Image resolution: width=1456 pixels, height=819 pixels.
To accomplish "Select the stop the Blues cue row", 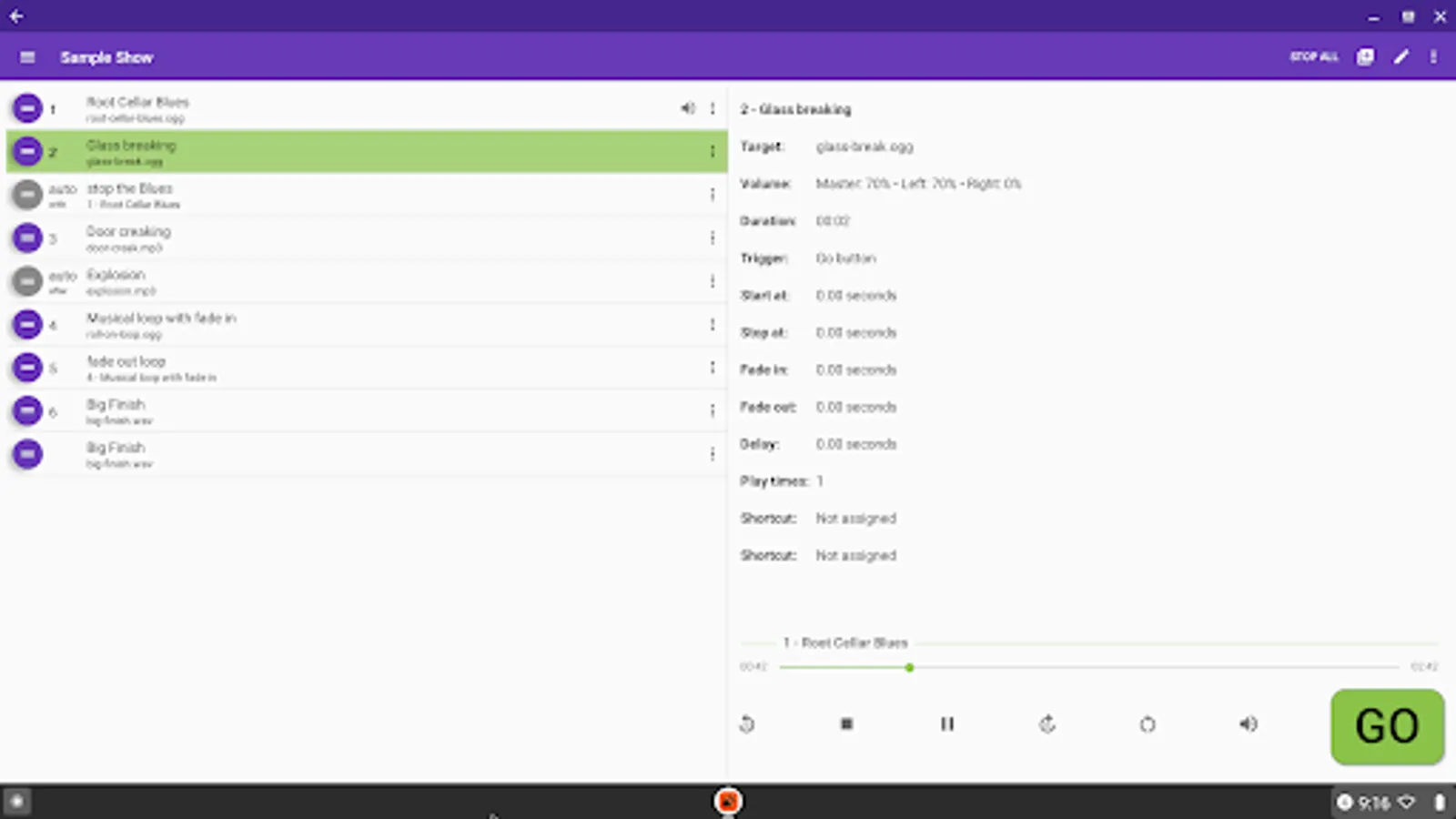I will click(x=364, y=194).
